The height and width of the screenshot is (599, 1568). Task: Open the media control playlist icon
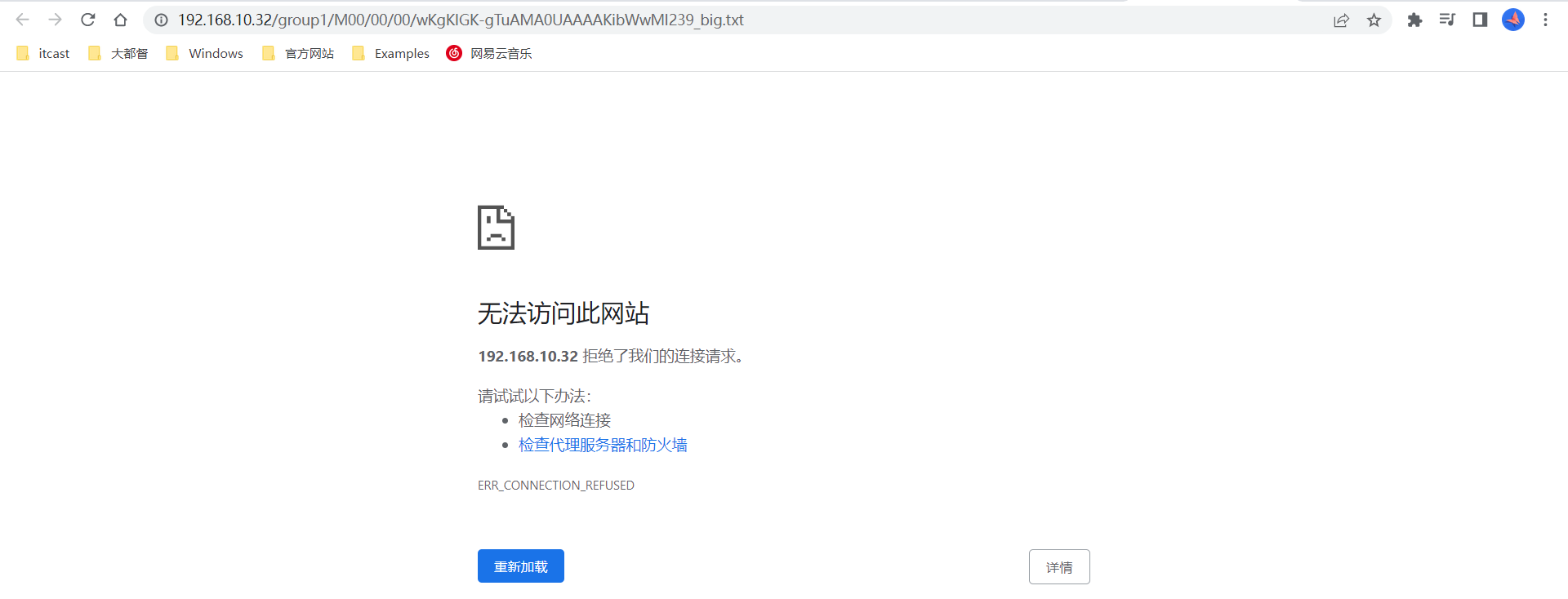tap(1447, 20)
